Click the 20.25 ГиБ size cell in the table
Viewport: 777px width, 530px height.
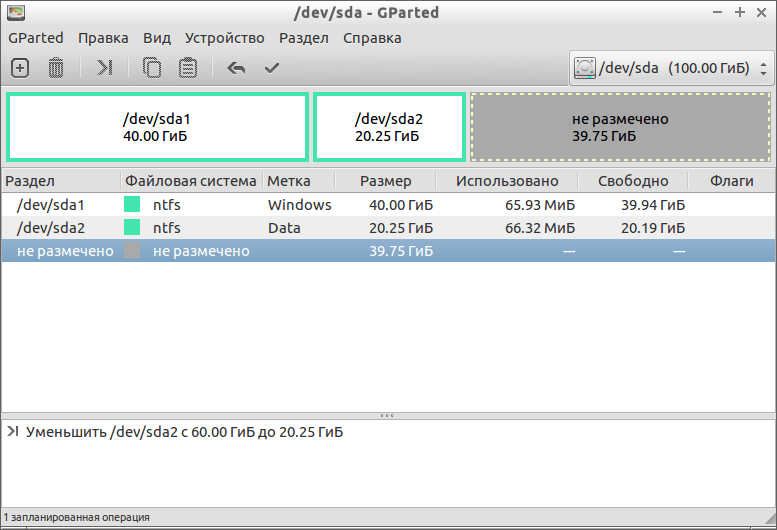(x=401, y=228)
